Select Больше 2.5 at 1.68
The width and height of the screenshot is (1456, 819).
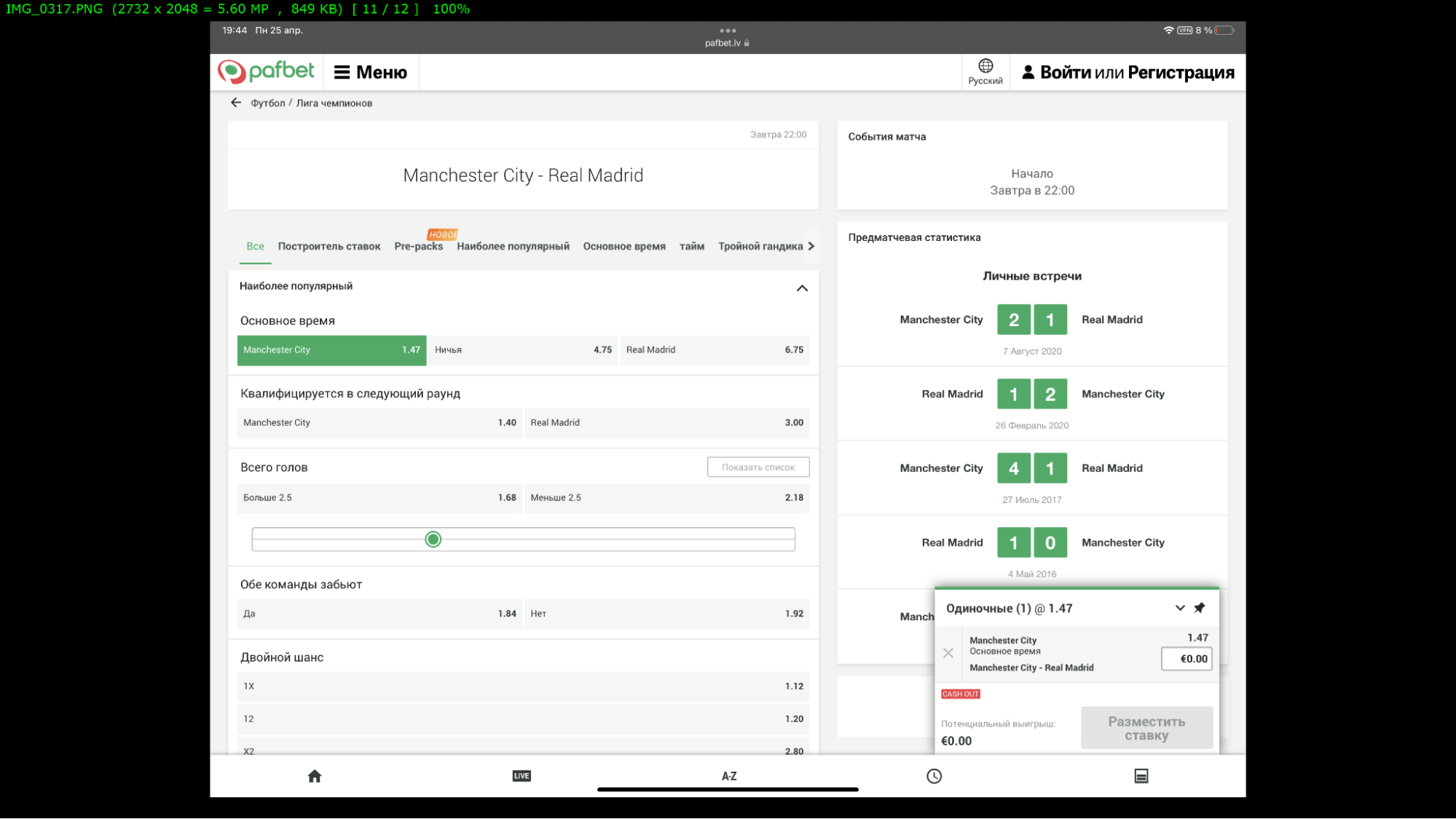380,498
